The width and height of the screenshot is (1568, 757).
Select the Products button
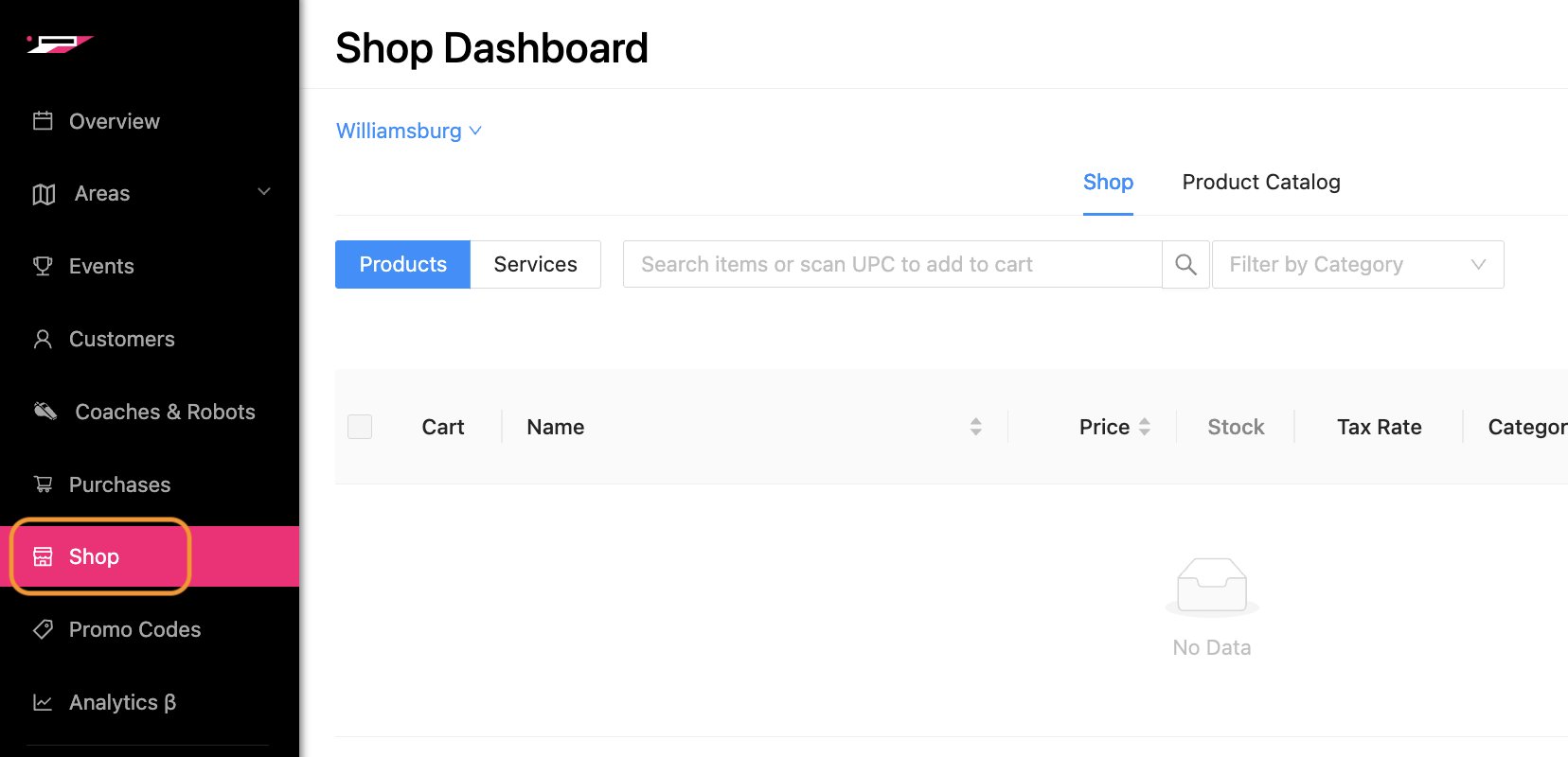point(402,265)
